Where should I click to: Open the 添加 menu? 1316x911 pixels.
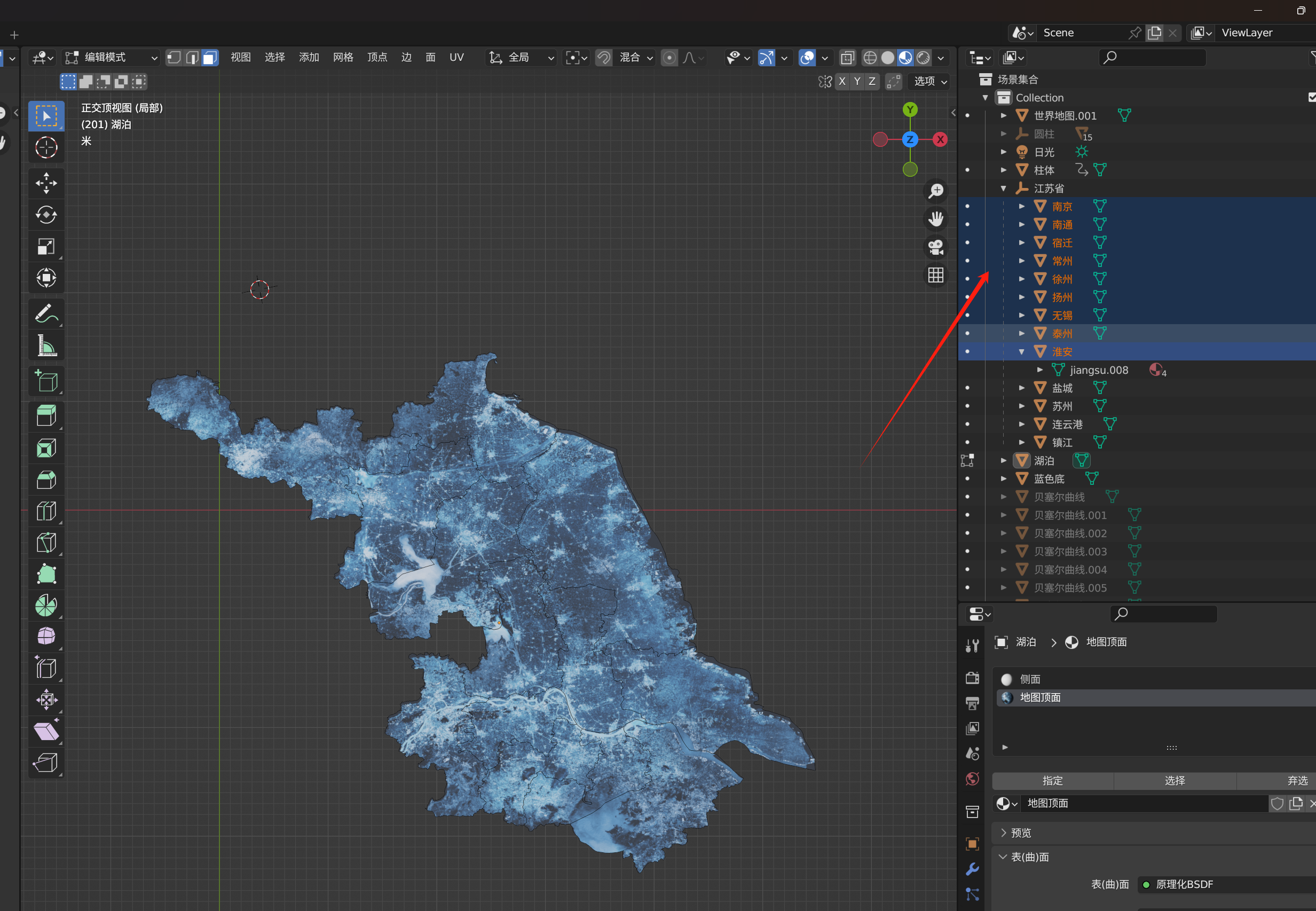309,58
